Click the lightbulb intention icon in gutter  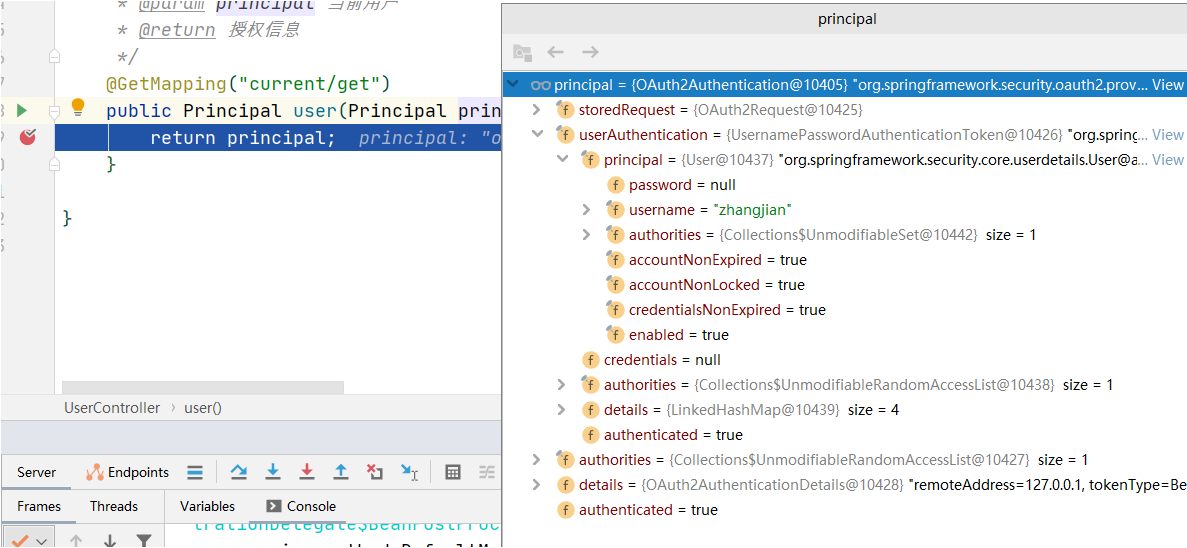[x=78, y=108]
